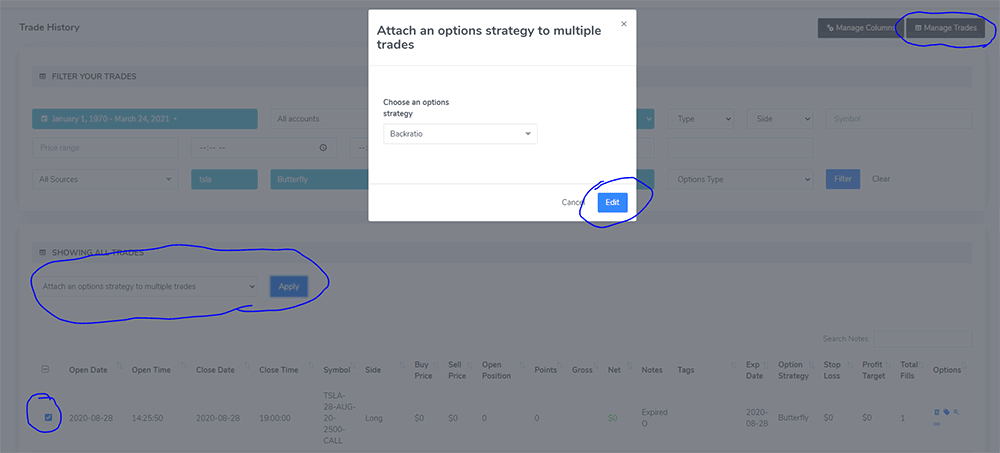Open the Butterfly strategy filter

(319, 179)
